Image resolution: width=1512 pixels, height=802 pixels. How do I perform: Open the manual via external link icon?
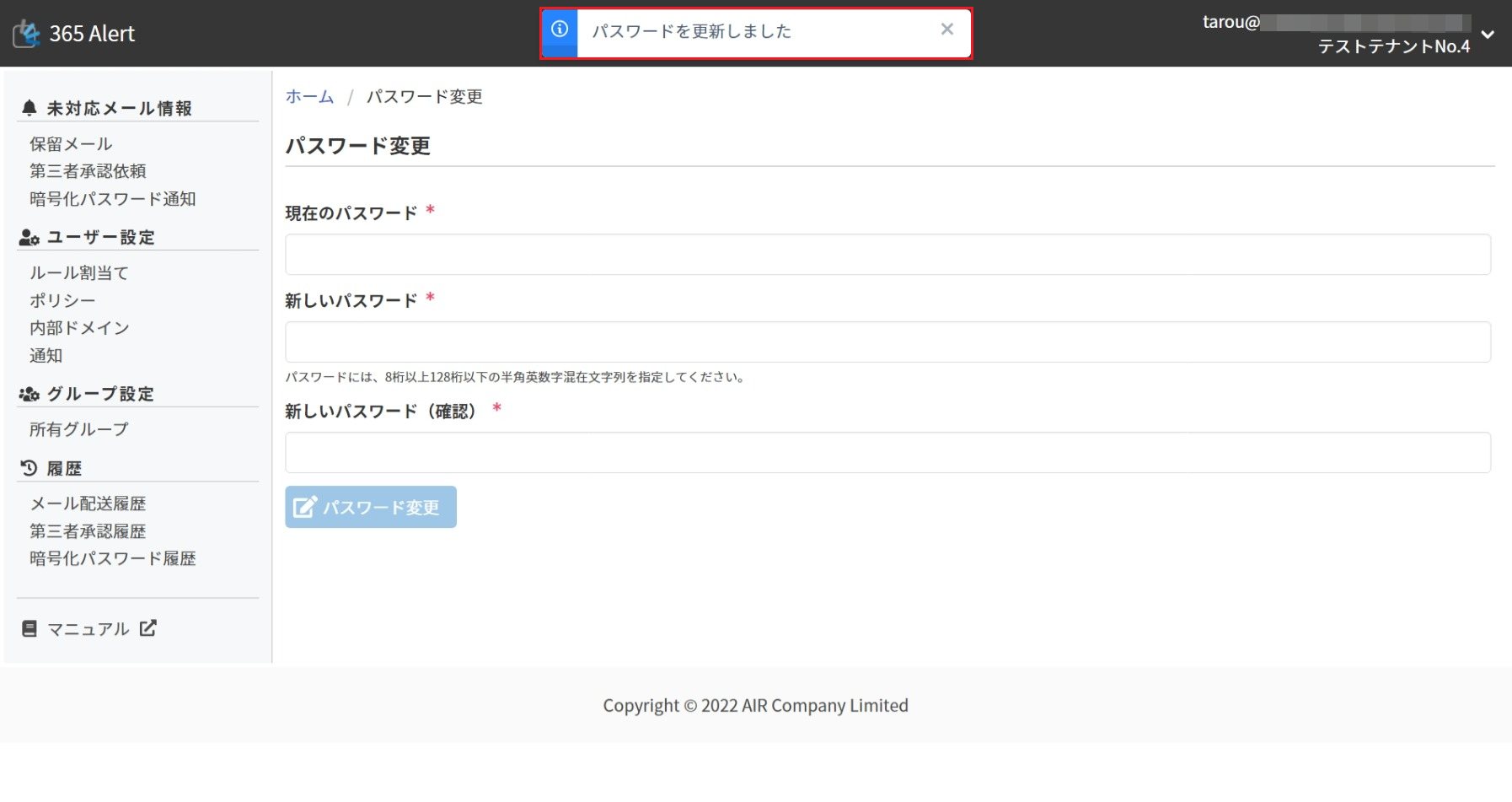coord(148,628)
